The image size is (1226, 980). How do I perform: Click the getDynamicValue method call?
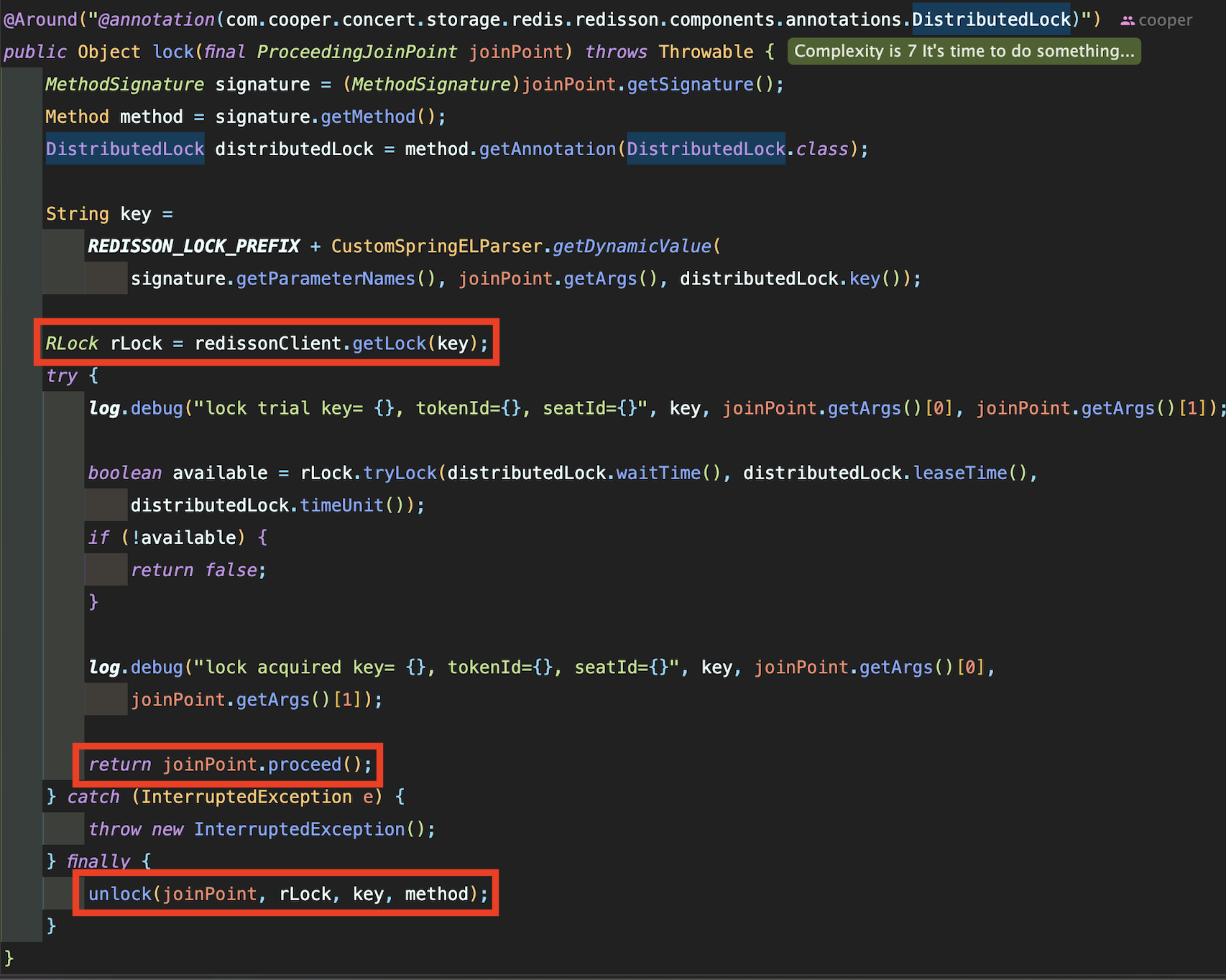point(632,246)
